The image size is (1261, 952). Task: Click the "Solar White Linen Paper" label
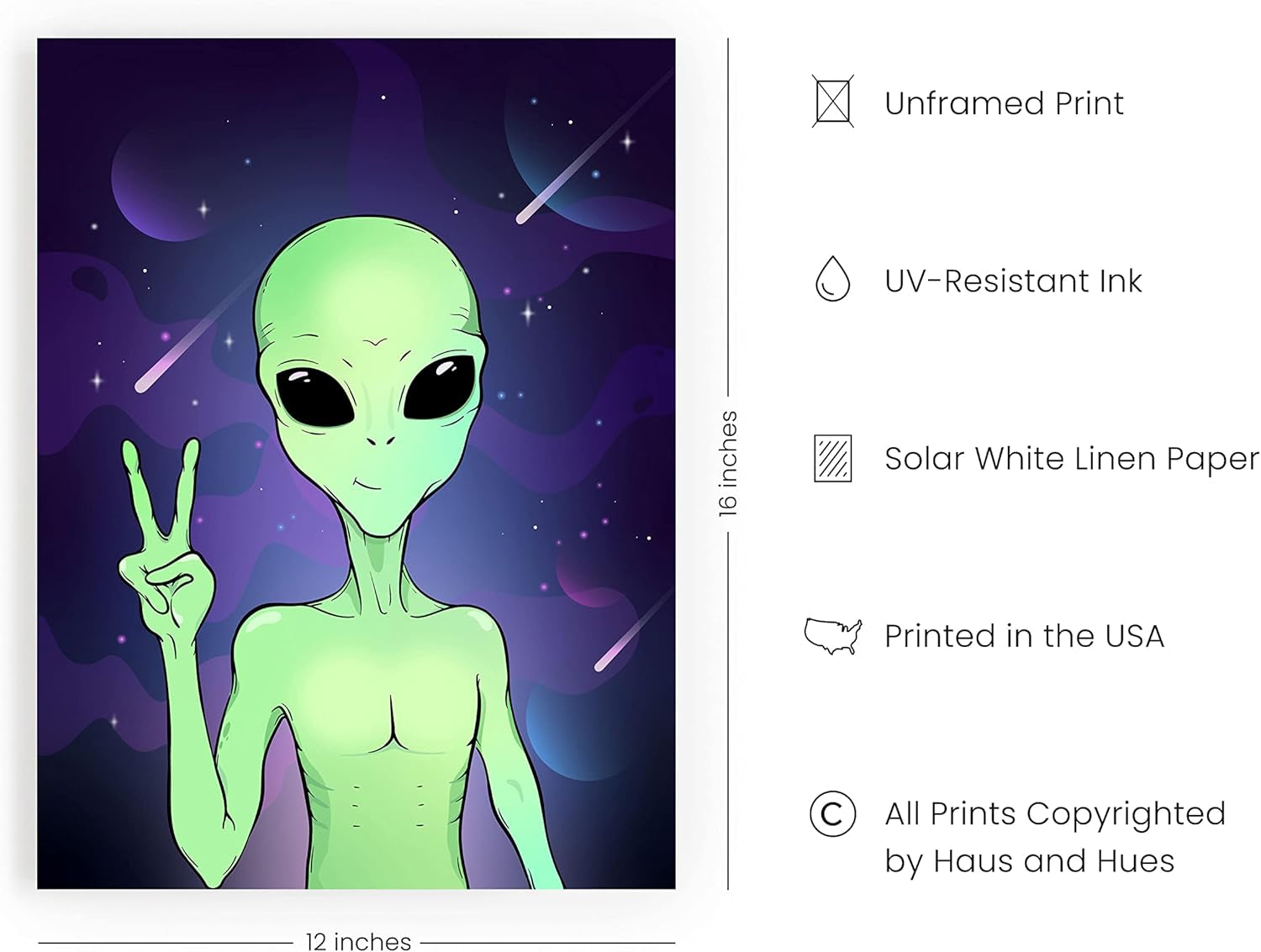coord(1072,459)
